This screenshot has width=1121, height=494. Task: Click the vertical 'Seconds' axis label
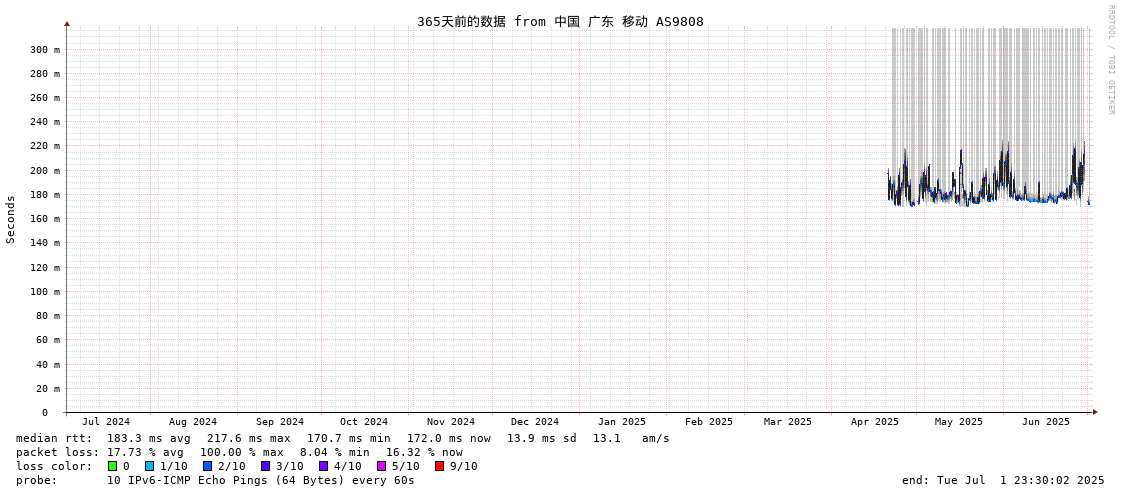(11, 219)
